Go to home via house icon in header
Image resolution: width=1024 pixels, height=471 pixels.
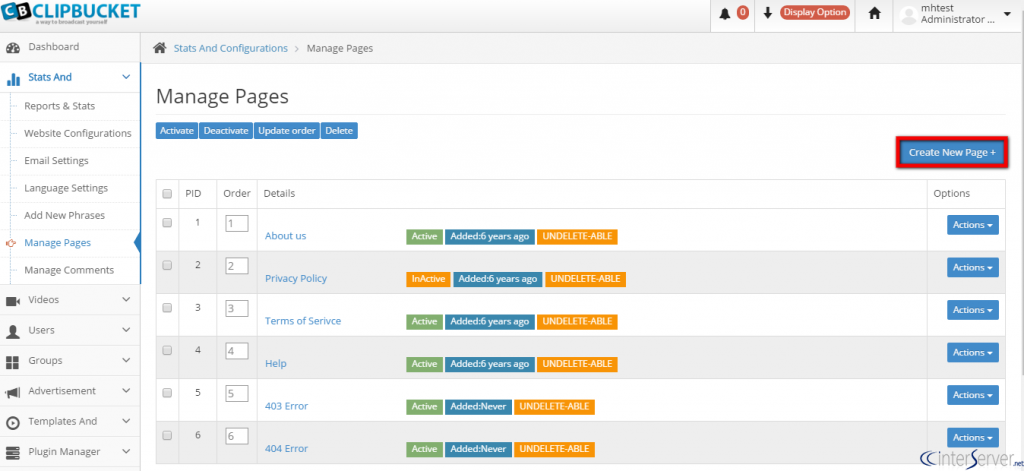(874, 13)
